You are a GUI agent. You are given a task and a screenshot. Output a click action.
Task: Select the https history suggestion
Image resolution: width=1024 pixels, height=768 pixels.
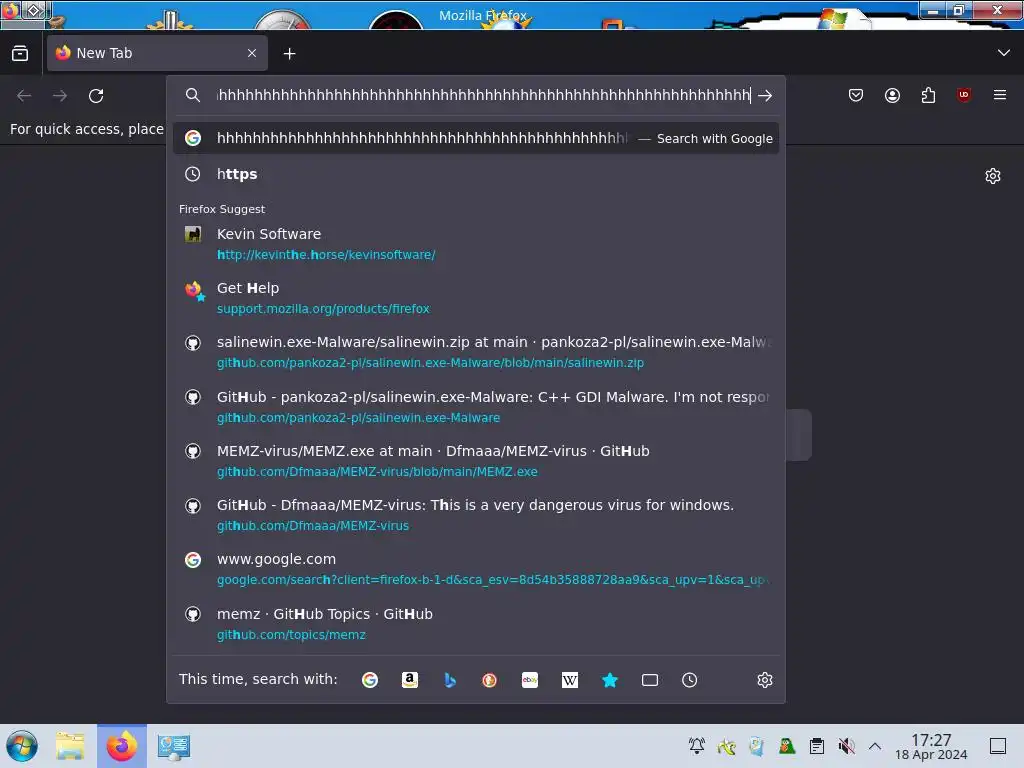click(475, 174)
